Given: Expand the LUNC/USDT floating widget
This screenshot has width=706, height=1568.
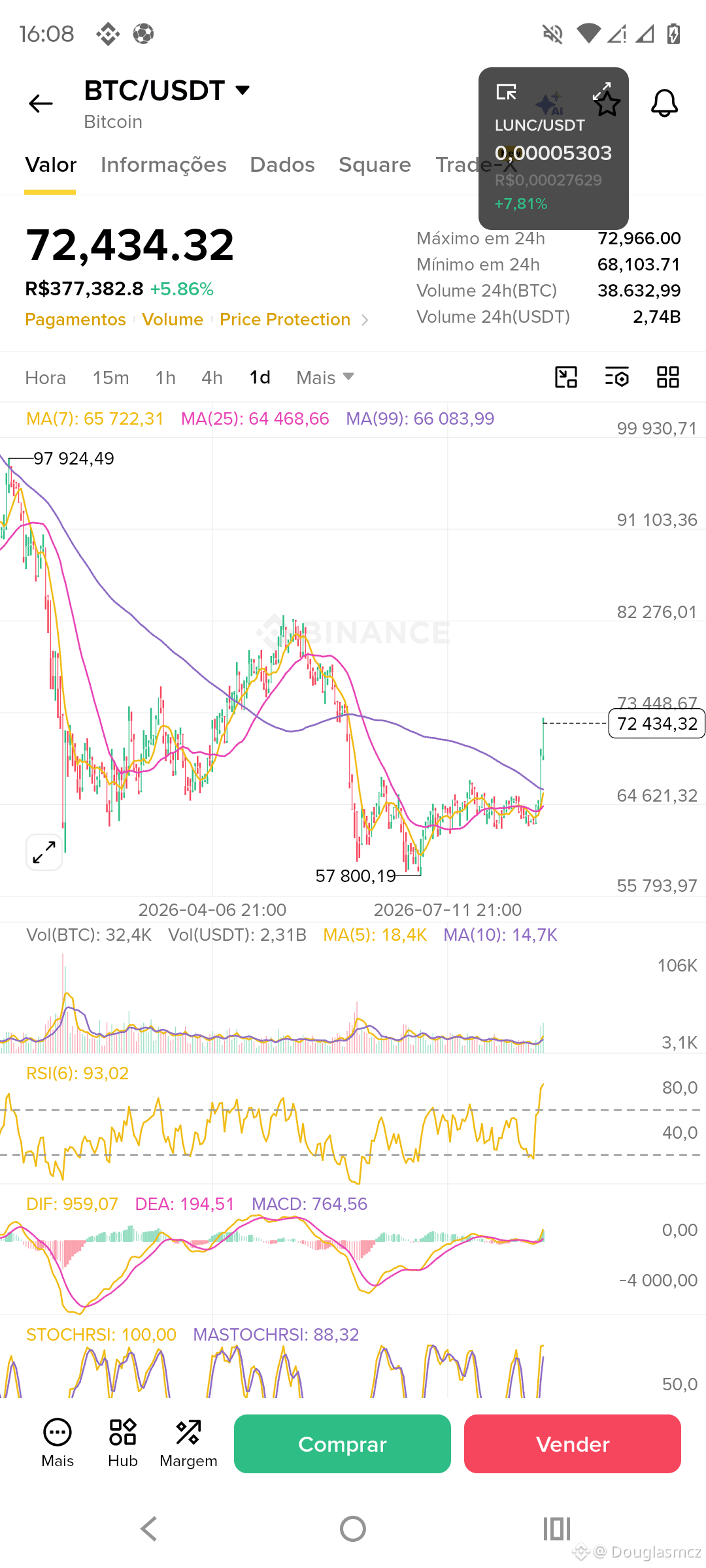Looking at the screenshot, I should (x=601, y=91).
